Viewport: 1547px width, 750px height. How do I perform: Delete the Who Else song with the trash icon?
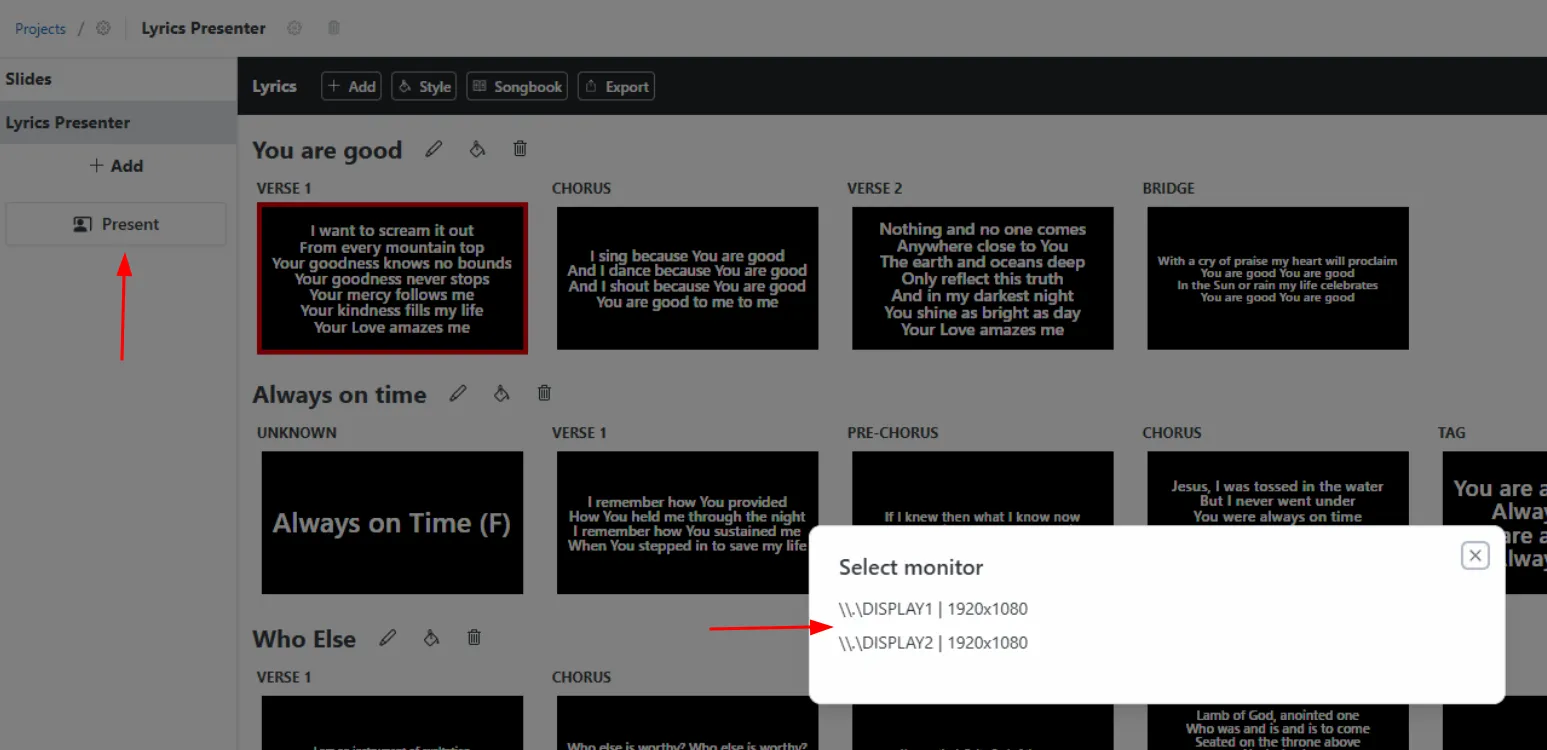coord(474,637)
